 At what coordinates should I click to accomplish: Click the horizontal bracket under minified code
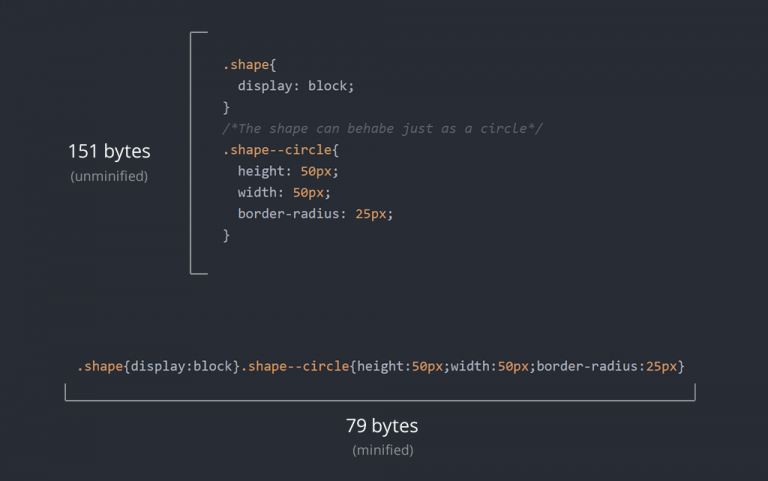point(380,399)
